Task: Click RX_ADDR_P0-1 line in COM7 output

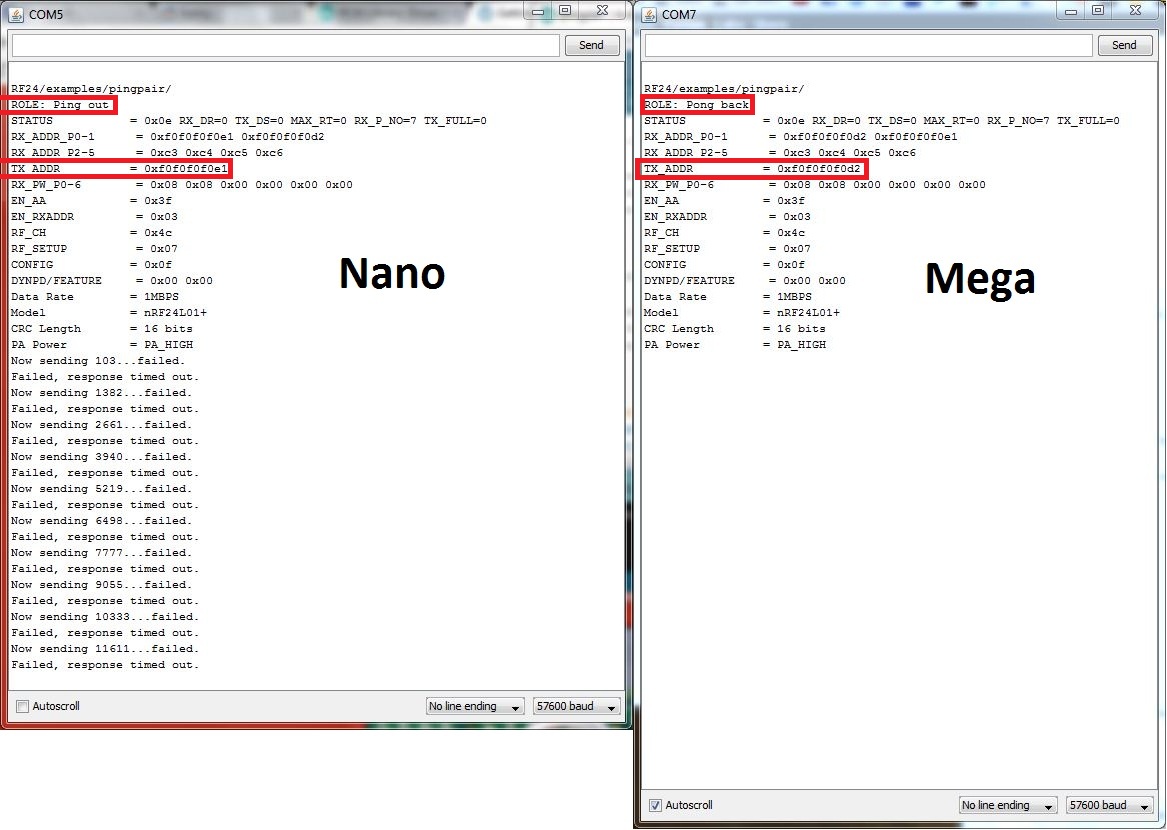Action: click(801, 137)
